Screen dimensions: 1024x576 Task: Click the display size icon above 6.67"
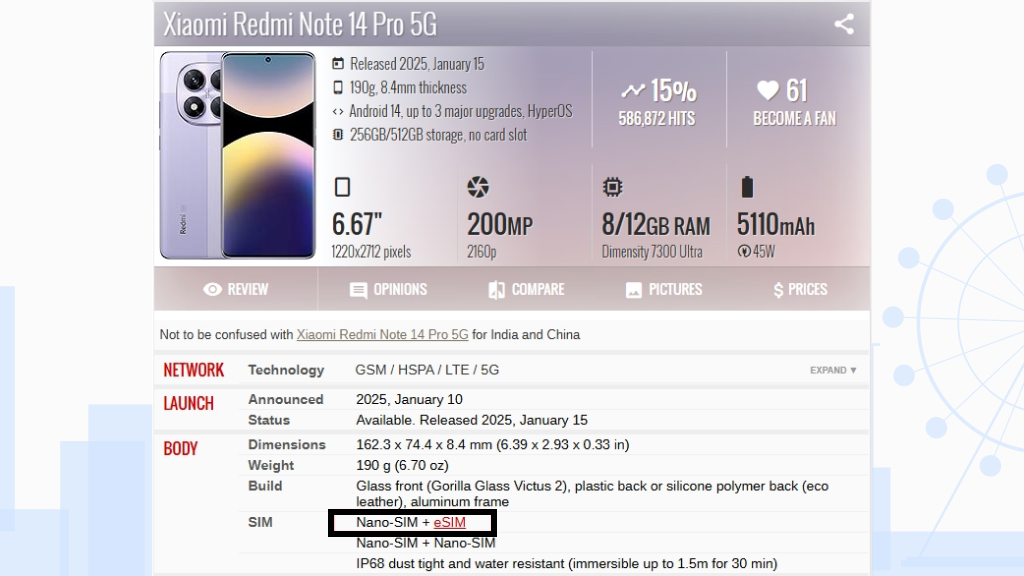[x=342, y=187]
